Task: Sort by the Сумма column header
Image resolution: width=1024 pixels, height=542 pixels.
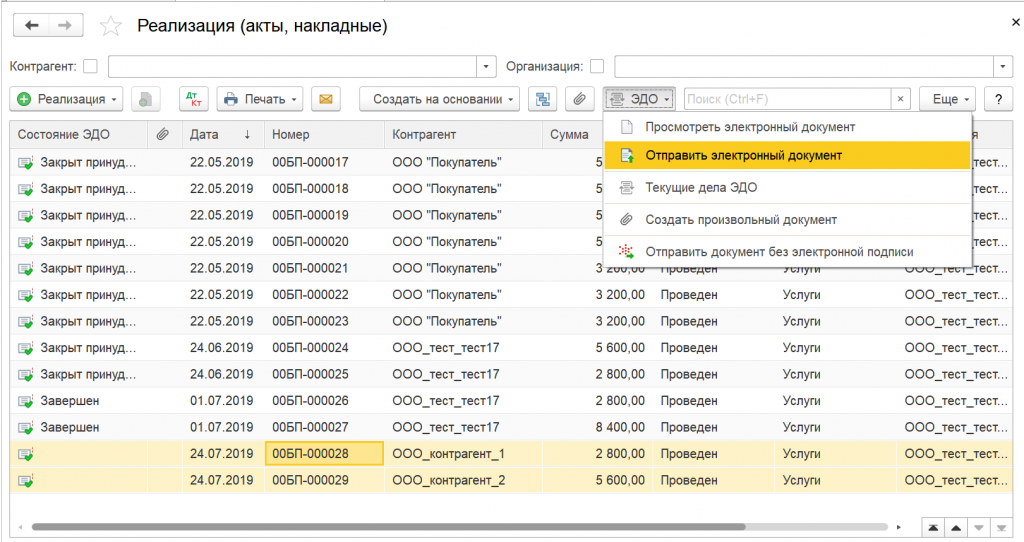Action: [x=572, y=135]
